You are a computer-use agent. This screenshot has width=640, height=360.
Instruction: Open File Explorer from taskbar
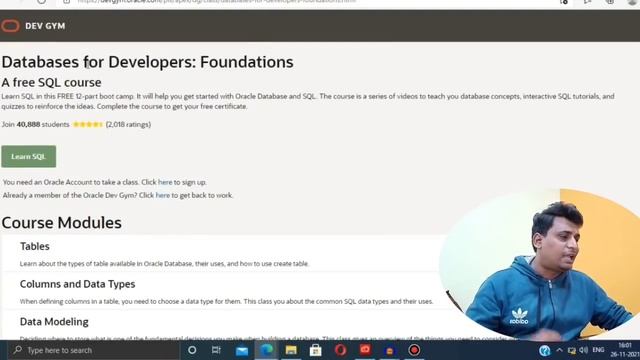click(291, 350)
